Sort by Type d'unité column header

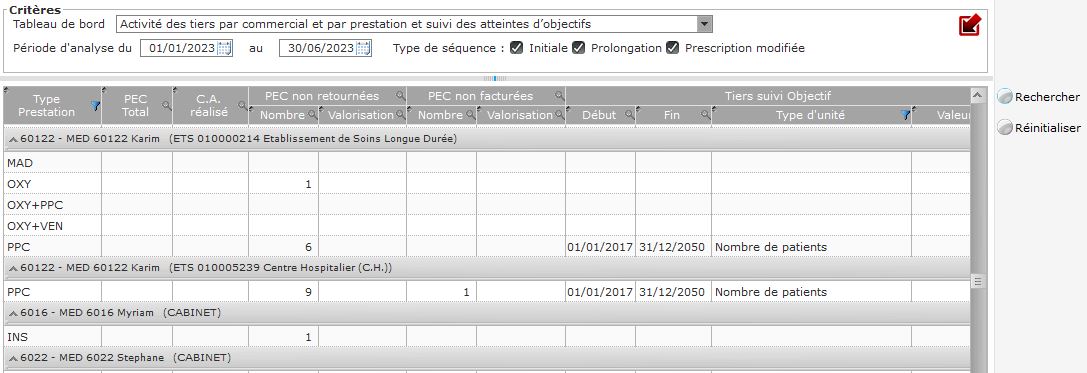810,115
